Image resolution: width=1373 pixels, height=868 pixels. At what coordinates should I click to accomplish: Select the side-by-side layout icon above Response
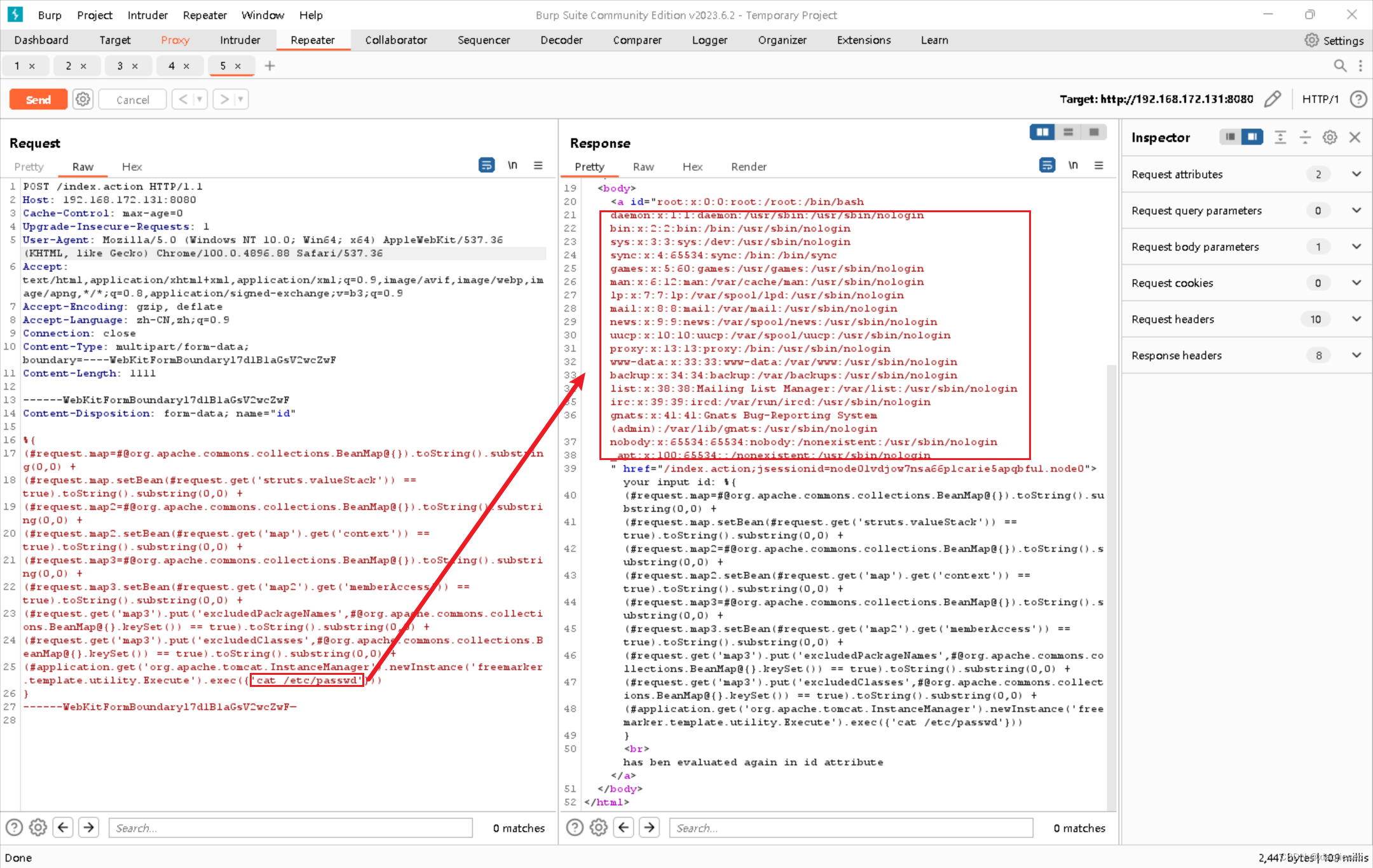(1042, 132)
